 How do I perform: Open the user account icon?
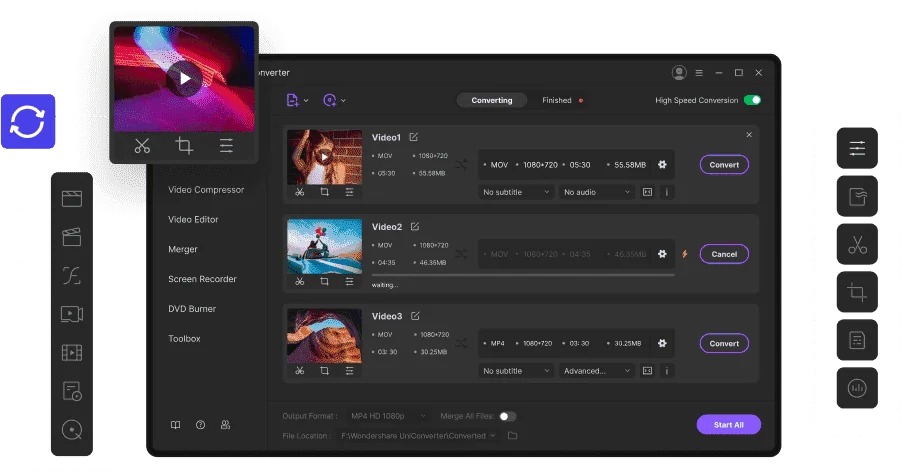tap(679, 73)
